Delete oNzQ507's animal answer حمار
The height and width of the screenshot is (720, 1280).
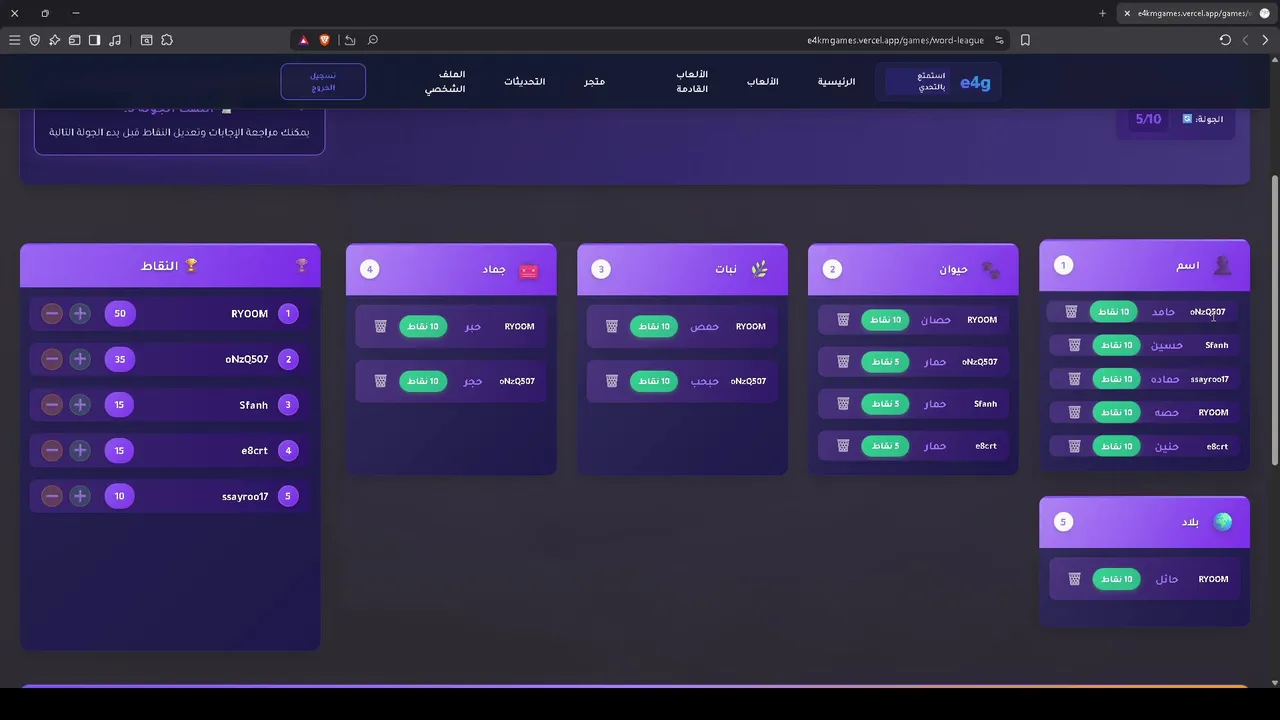(x=843, y=362)
